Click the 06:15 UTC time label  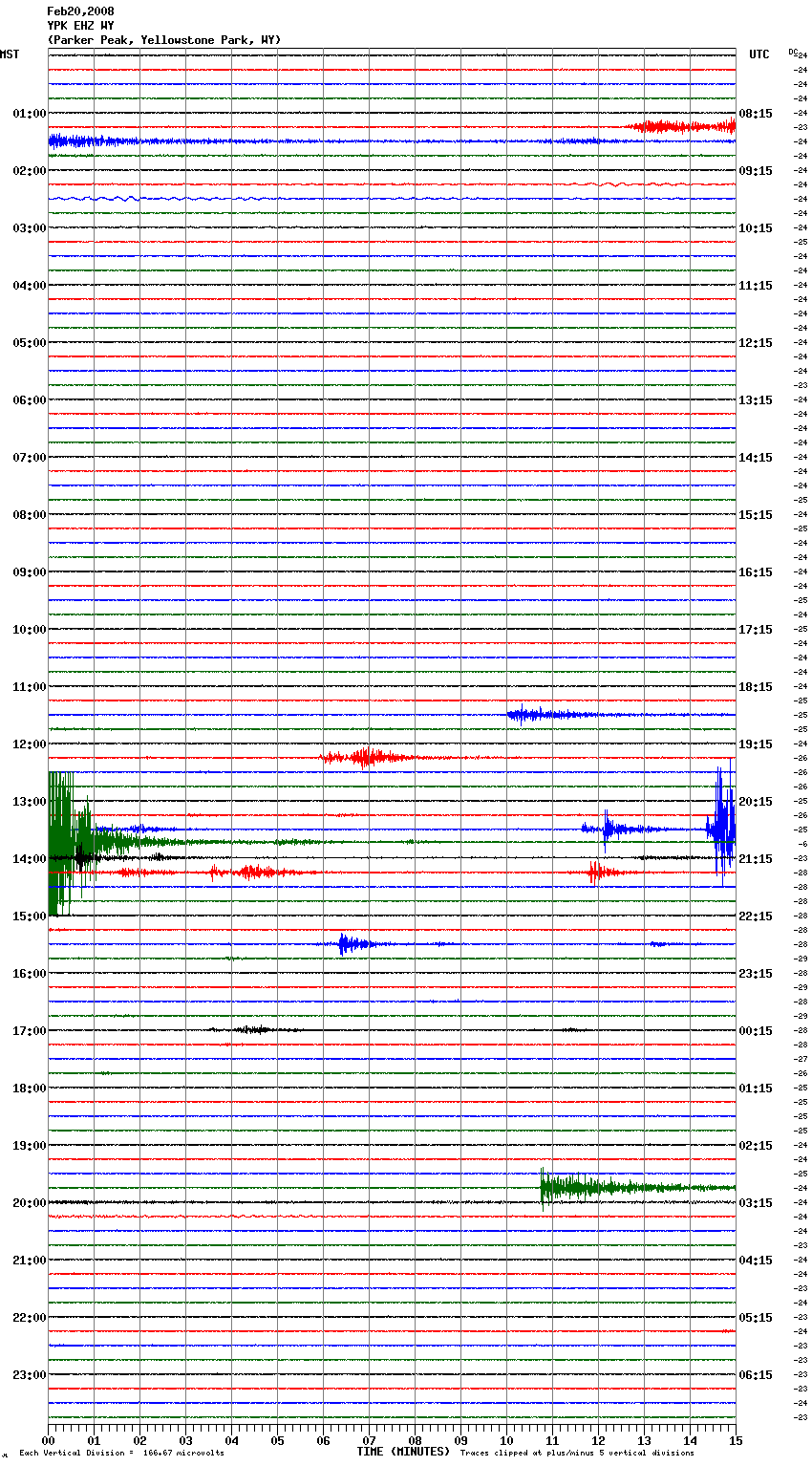(x=756, y=1375)
